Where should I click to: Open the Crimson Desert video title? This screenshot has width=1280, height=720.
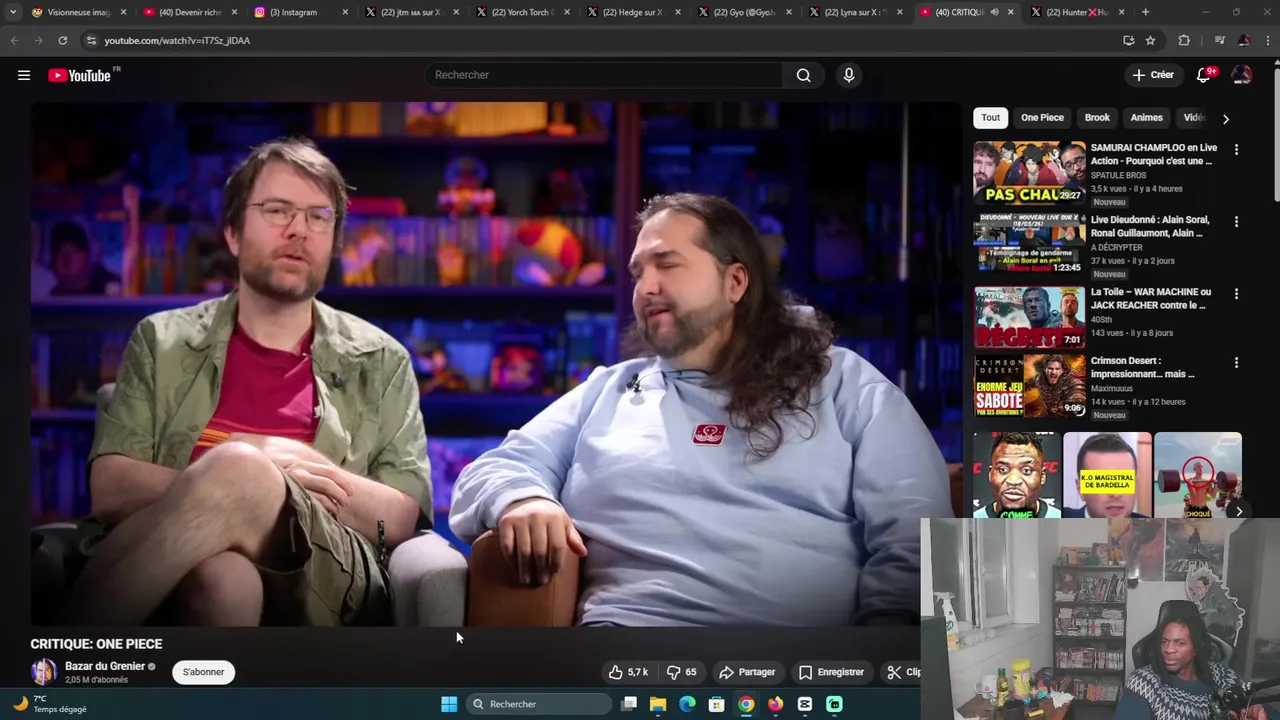[x=1143, y=367]
